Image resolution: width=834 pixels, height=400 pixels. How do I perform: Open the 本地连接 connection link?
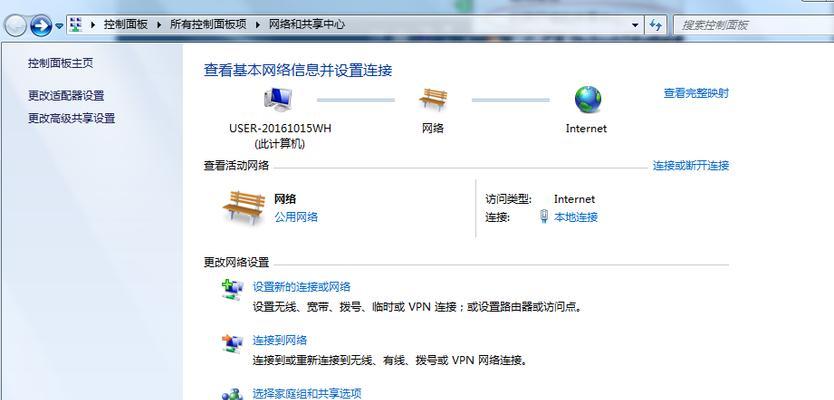tap(576, 217)
